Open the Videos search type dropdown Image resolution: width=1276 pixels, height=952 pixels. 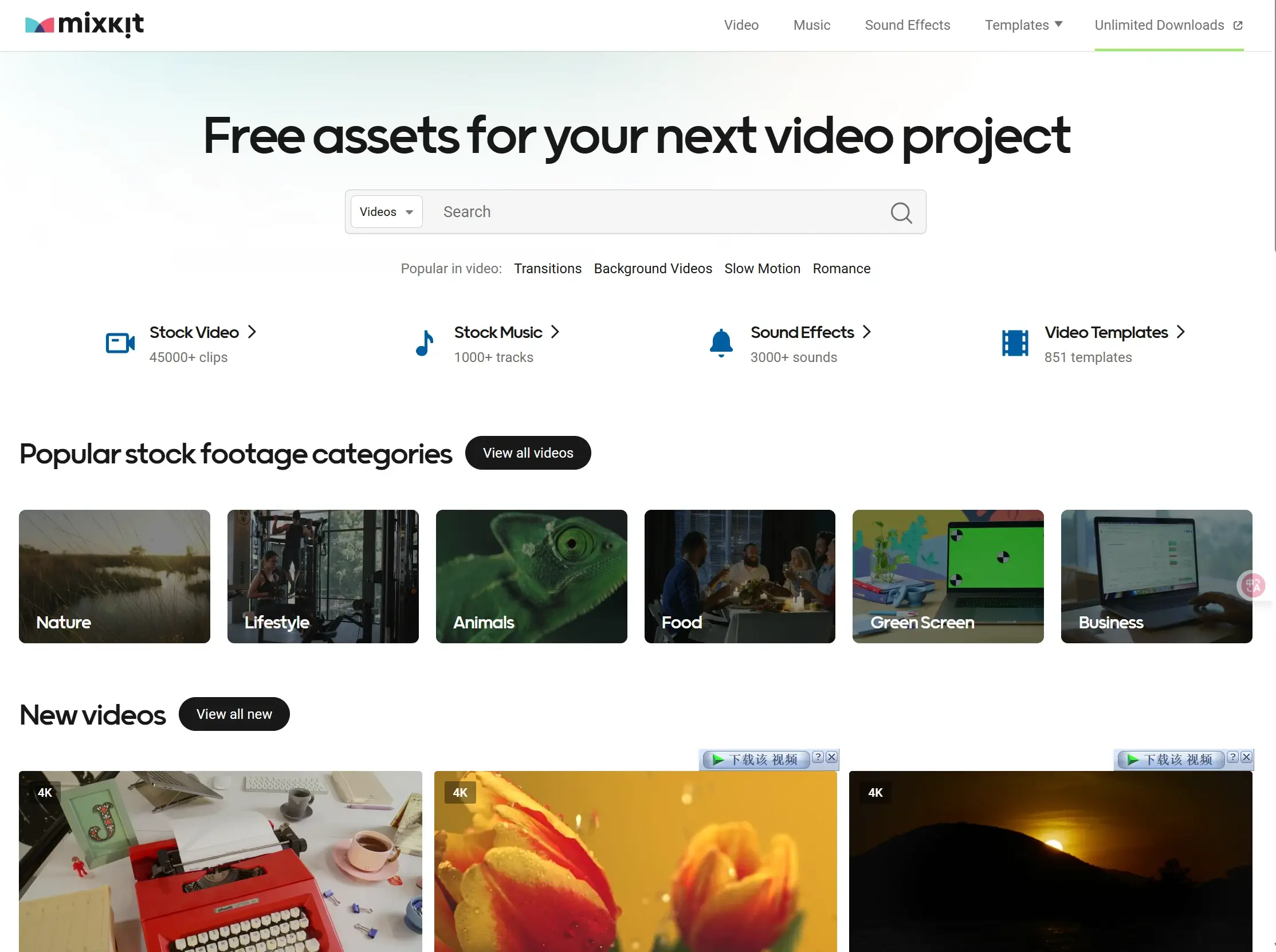coord(386,212)
